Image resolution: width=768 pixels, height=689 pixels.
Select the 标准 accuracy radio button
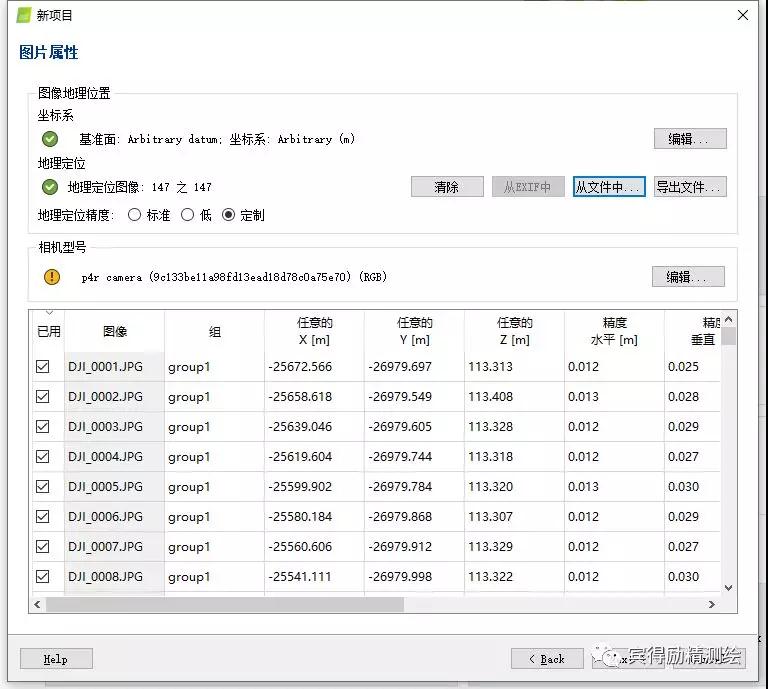tap(135, 215)
